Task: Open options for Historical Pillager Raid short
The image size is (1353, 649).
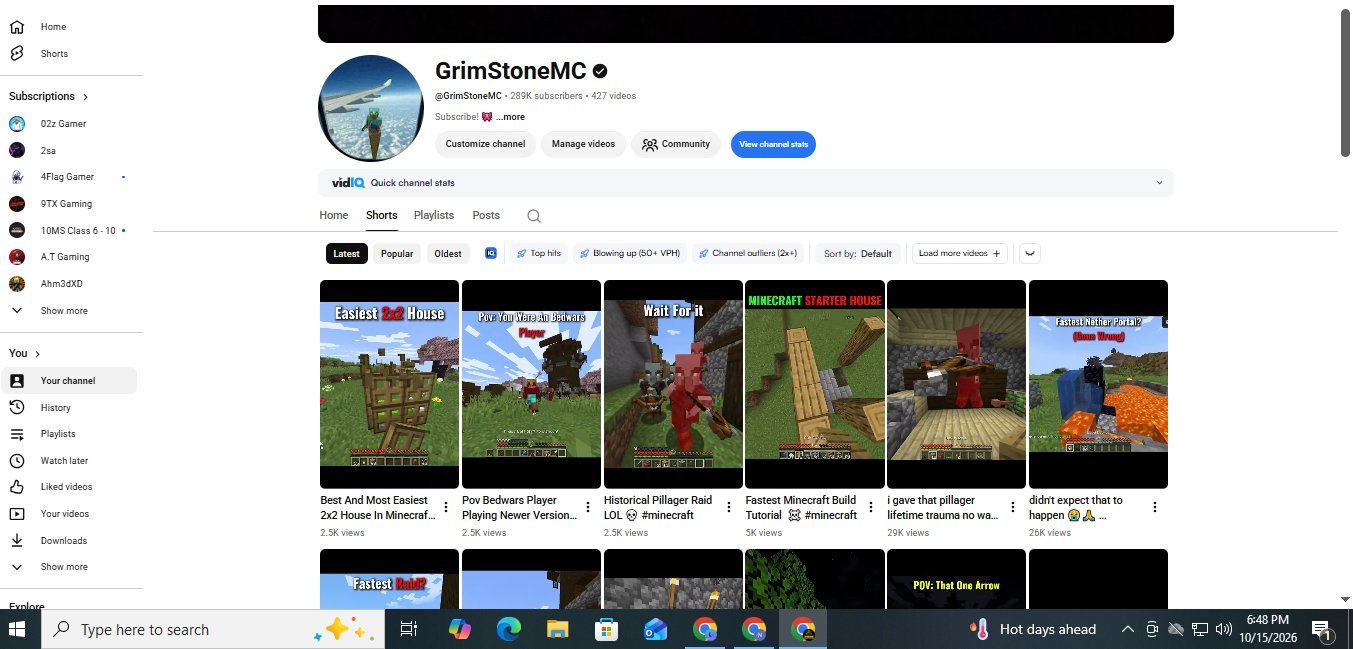Action: coord(729,507)
